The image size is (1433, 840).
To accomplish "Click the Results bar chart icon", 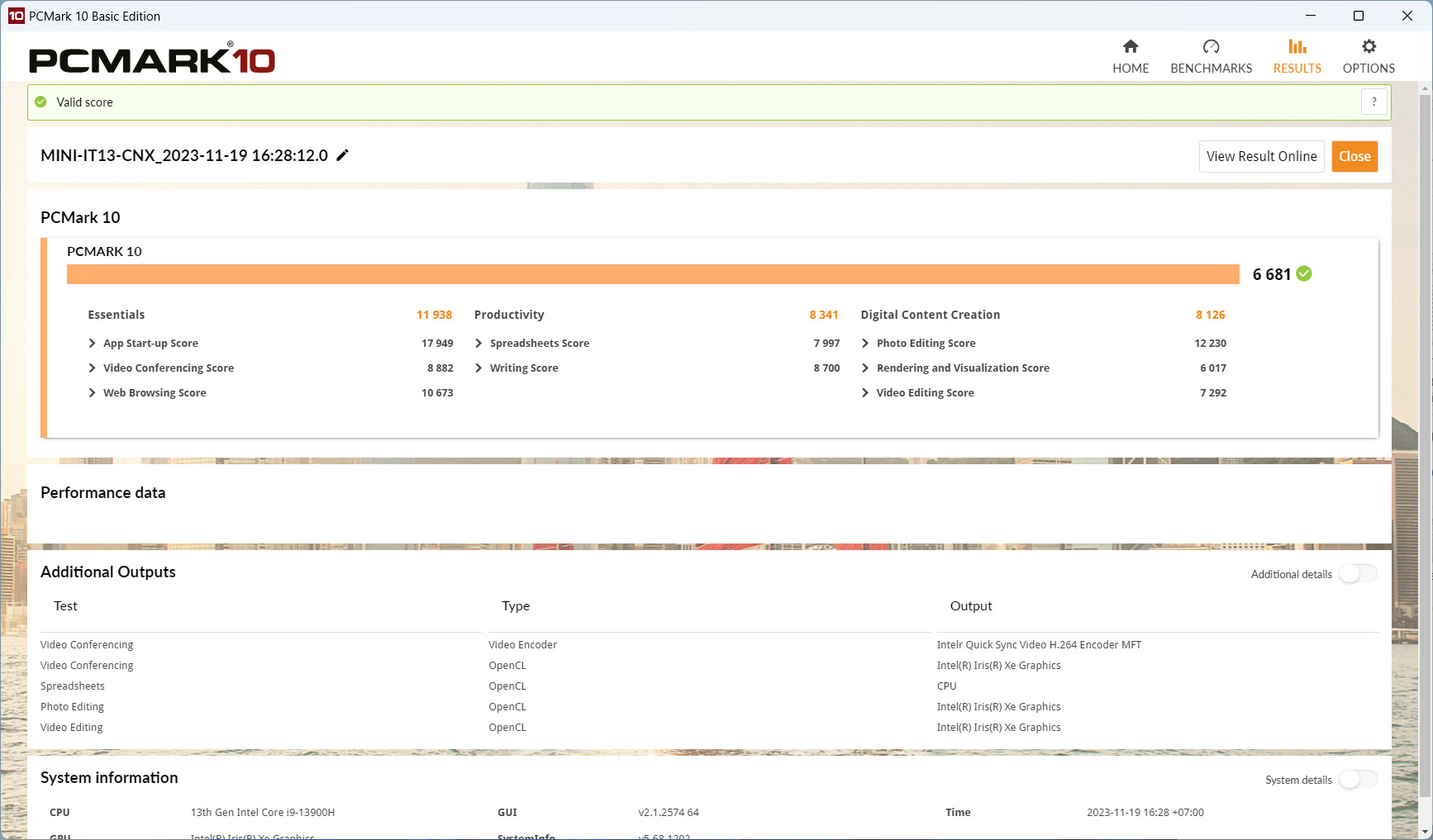I will click(1297, 46).
